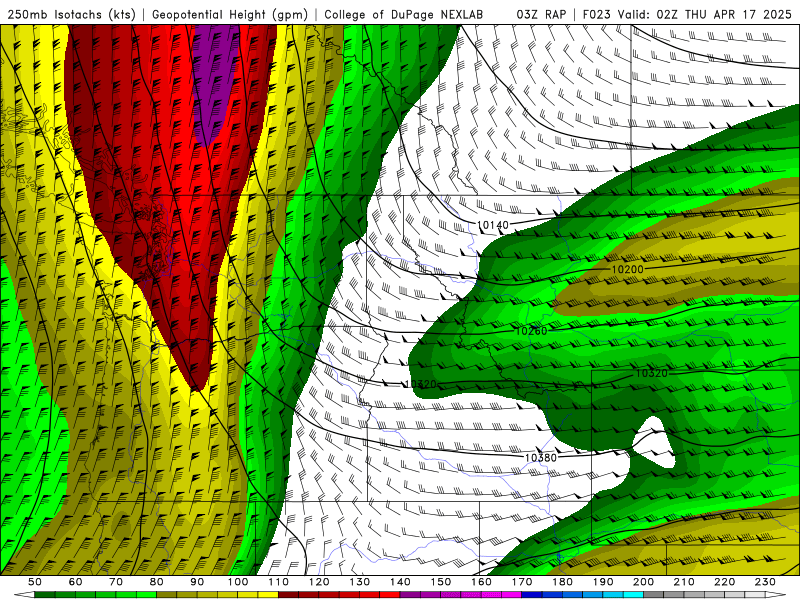This screenshot has width=800, height=600.
Task: Click the 210 label on the color scale
Action: (684, 582)
